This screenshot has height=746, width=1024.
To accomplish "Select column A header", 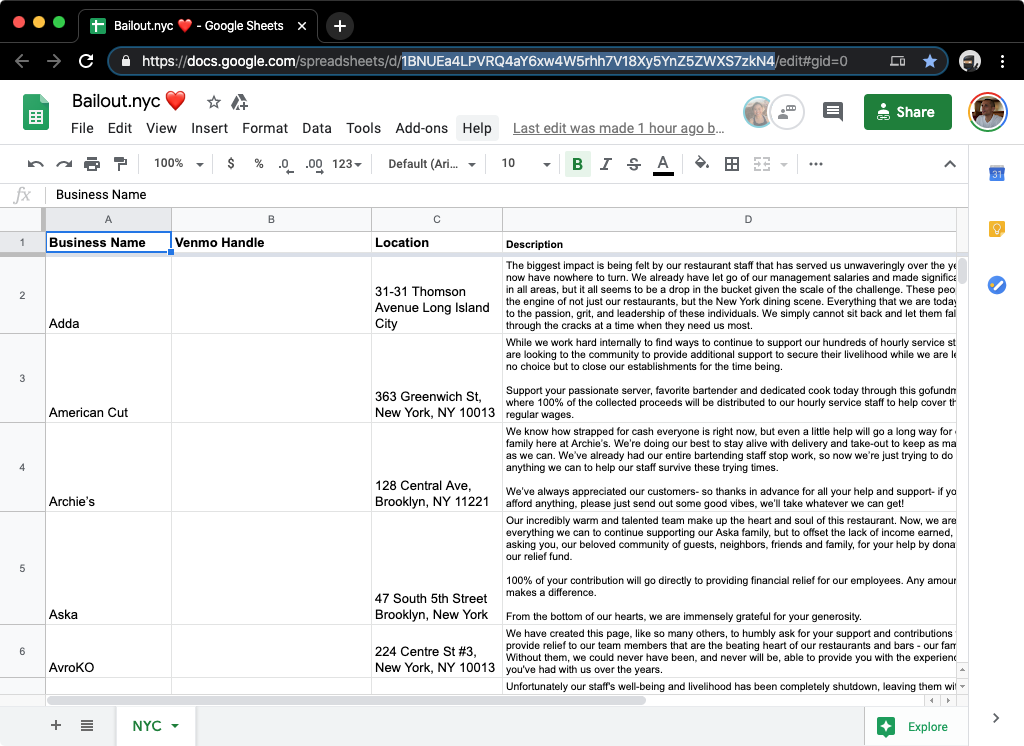I will (108, 219).
